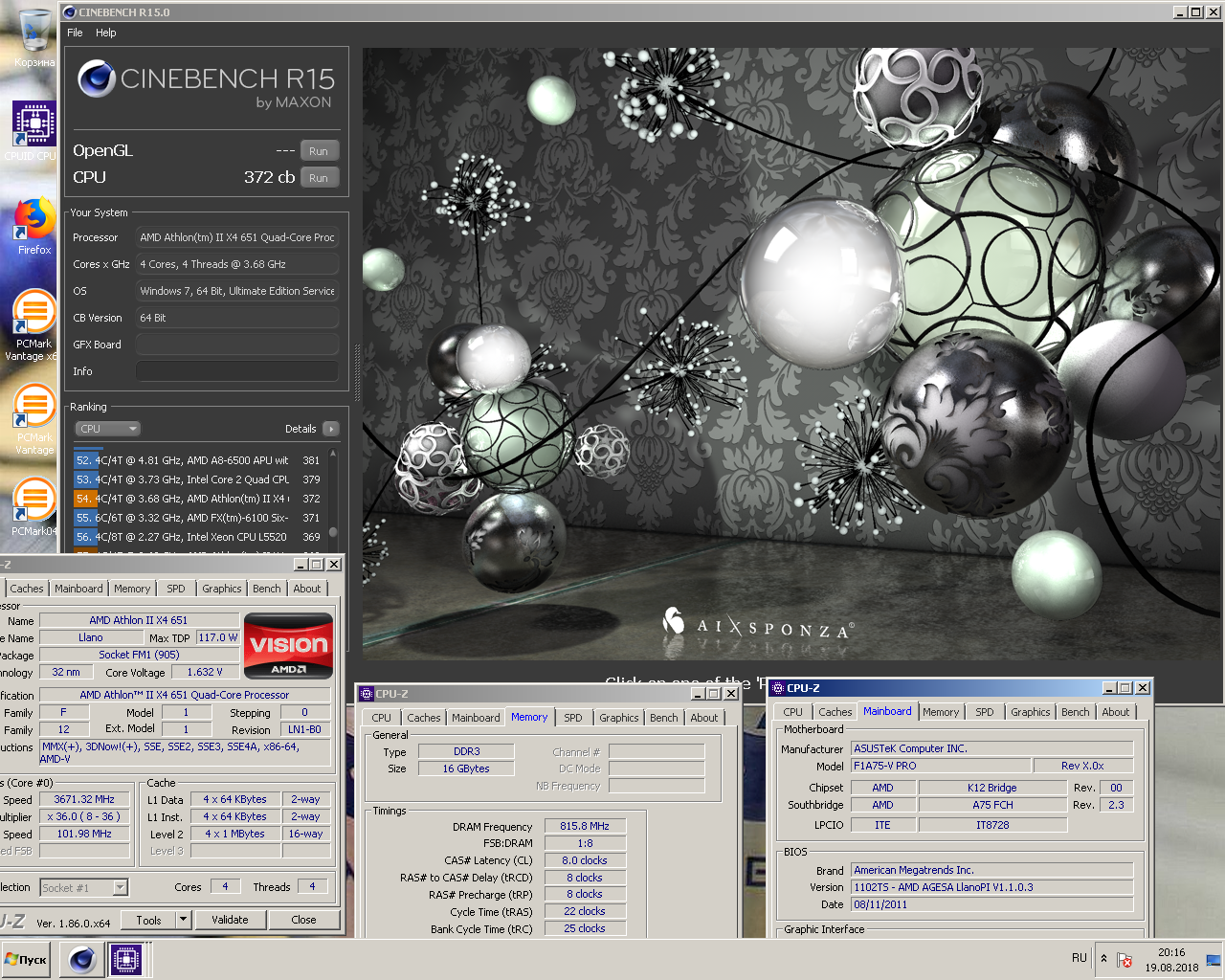Click the GFX Board field
1225x980 pixels.
coord(237,345)
